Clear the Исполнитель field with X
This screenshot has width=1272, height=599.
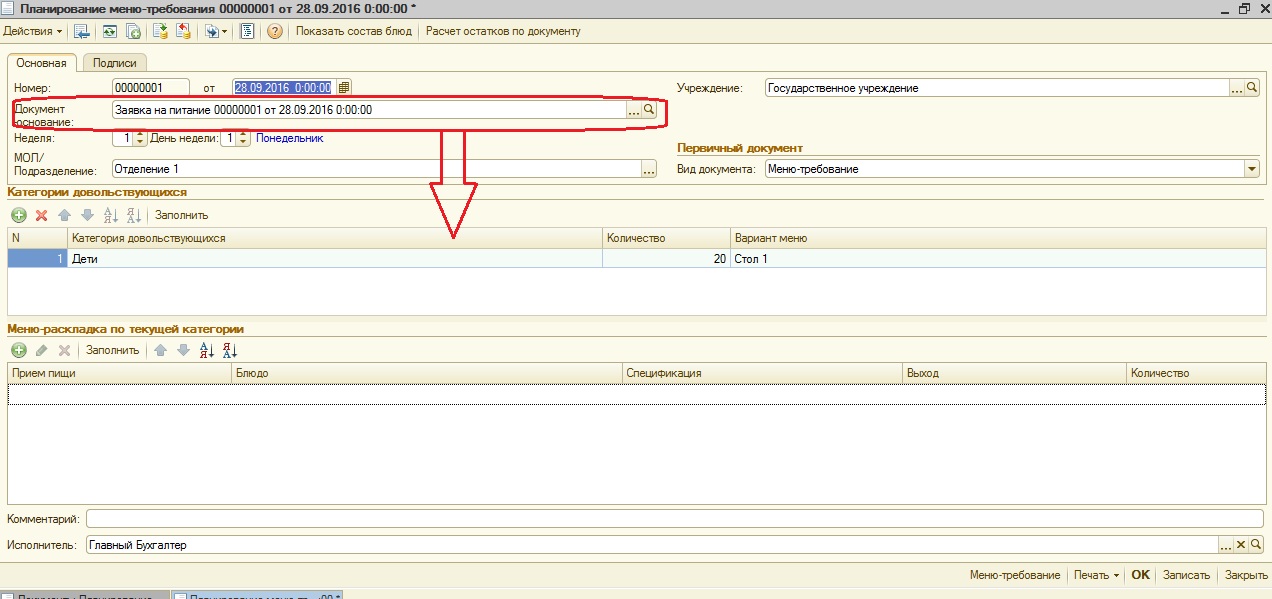pos(1240,545)
